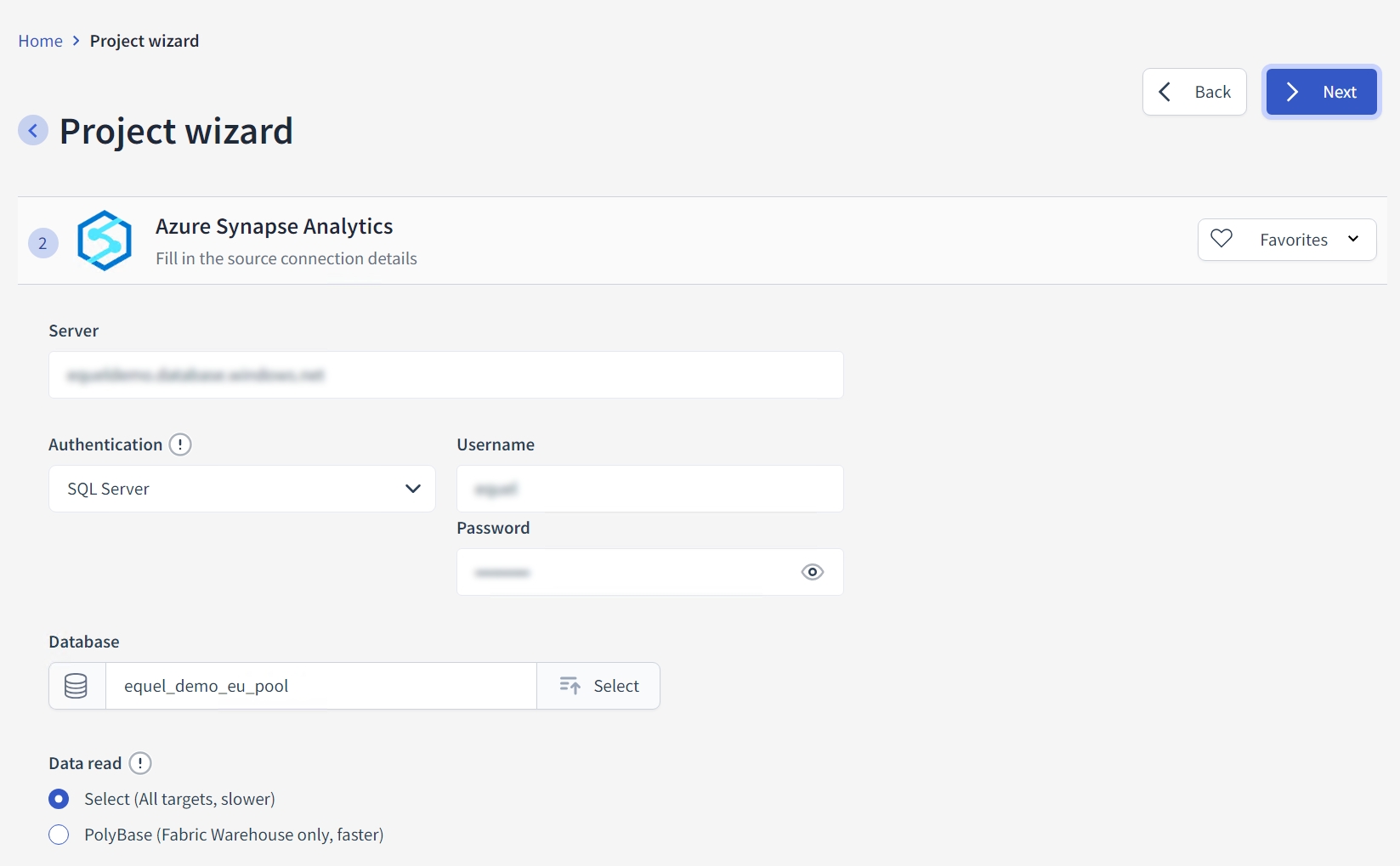This screenshot has height=866, width=1400.
Task: Show password using the eye icon
Action: pos(812,572)
